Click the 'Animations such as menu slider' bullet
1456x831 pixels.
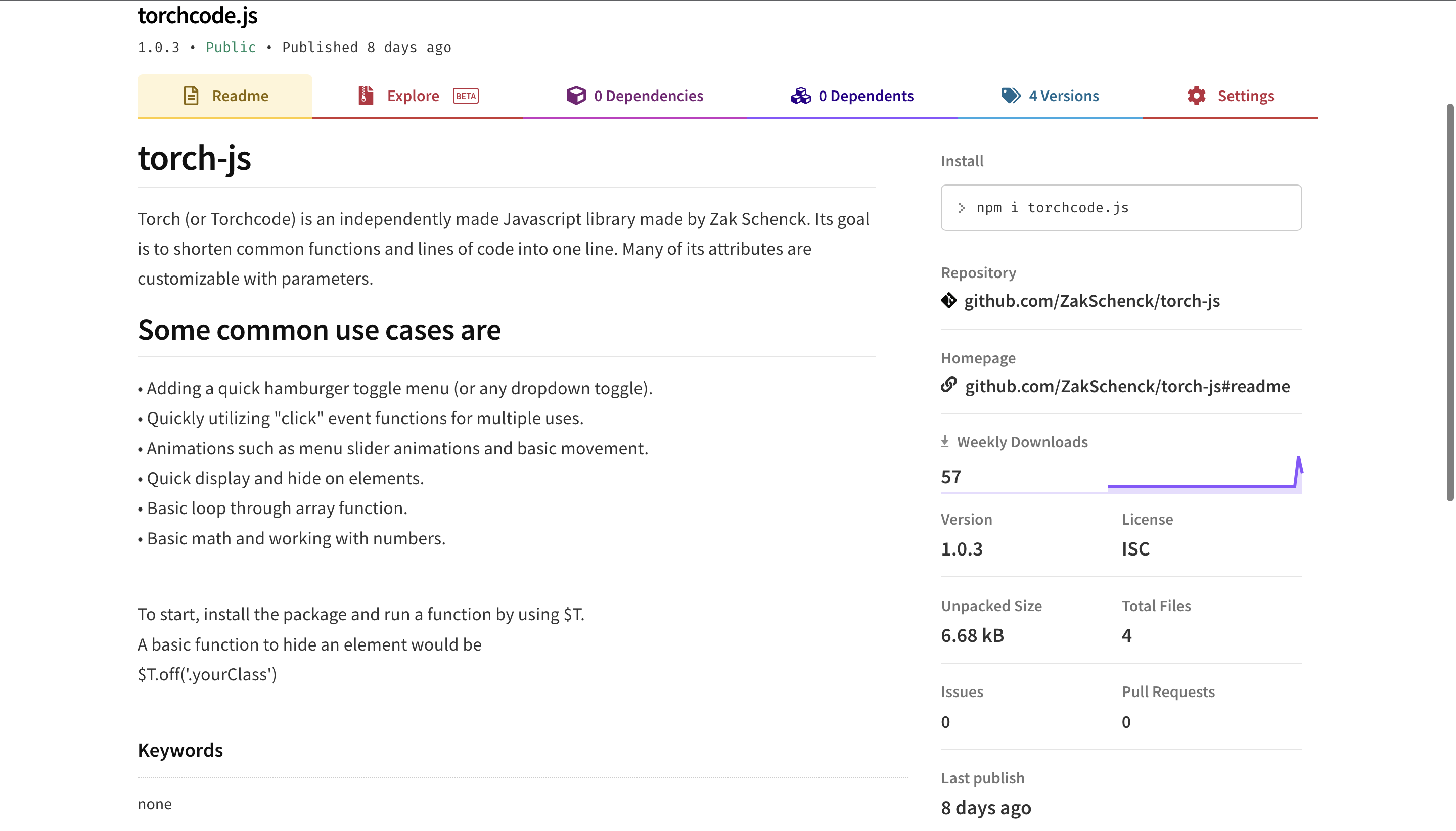(393, 448)
